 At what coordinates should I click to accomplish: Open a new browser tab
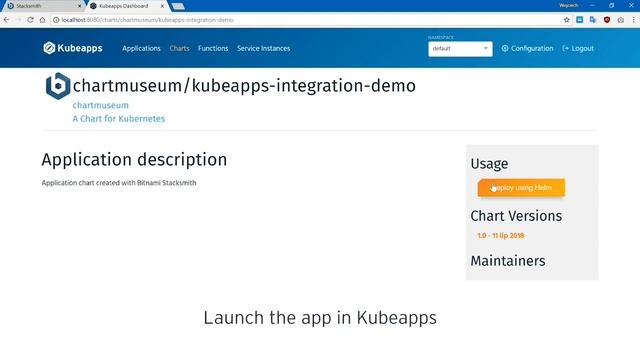178,6
